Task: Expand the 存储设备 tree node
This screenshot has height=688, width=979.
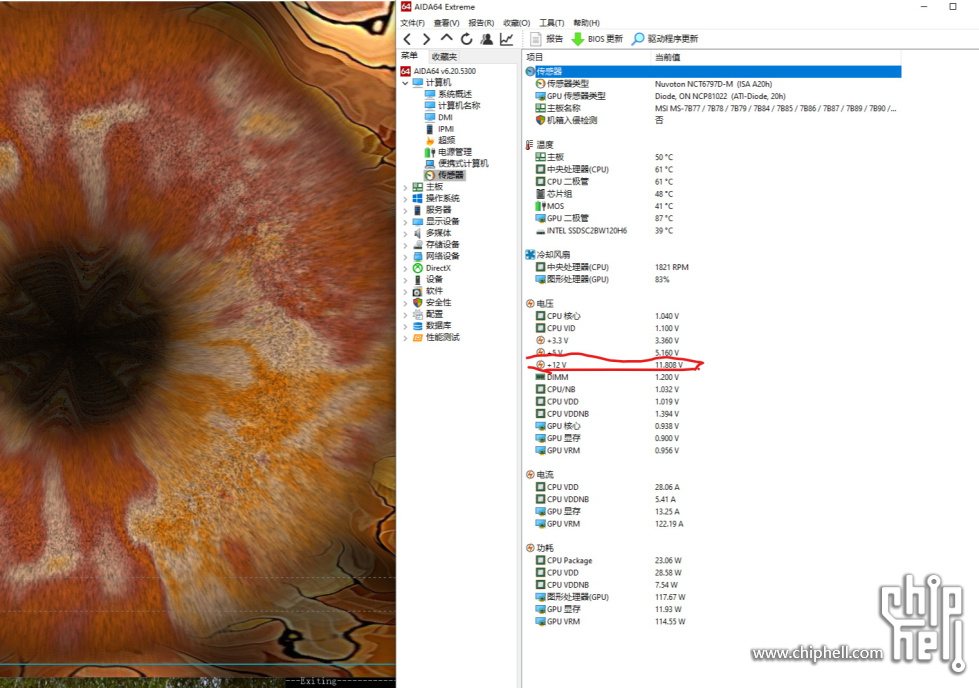Action: tap(405, 245)
